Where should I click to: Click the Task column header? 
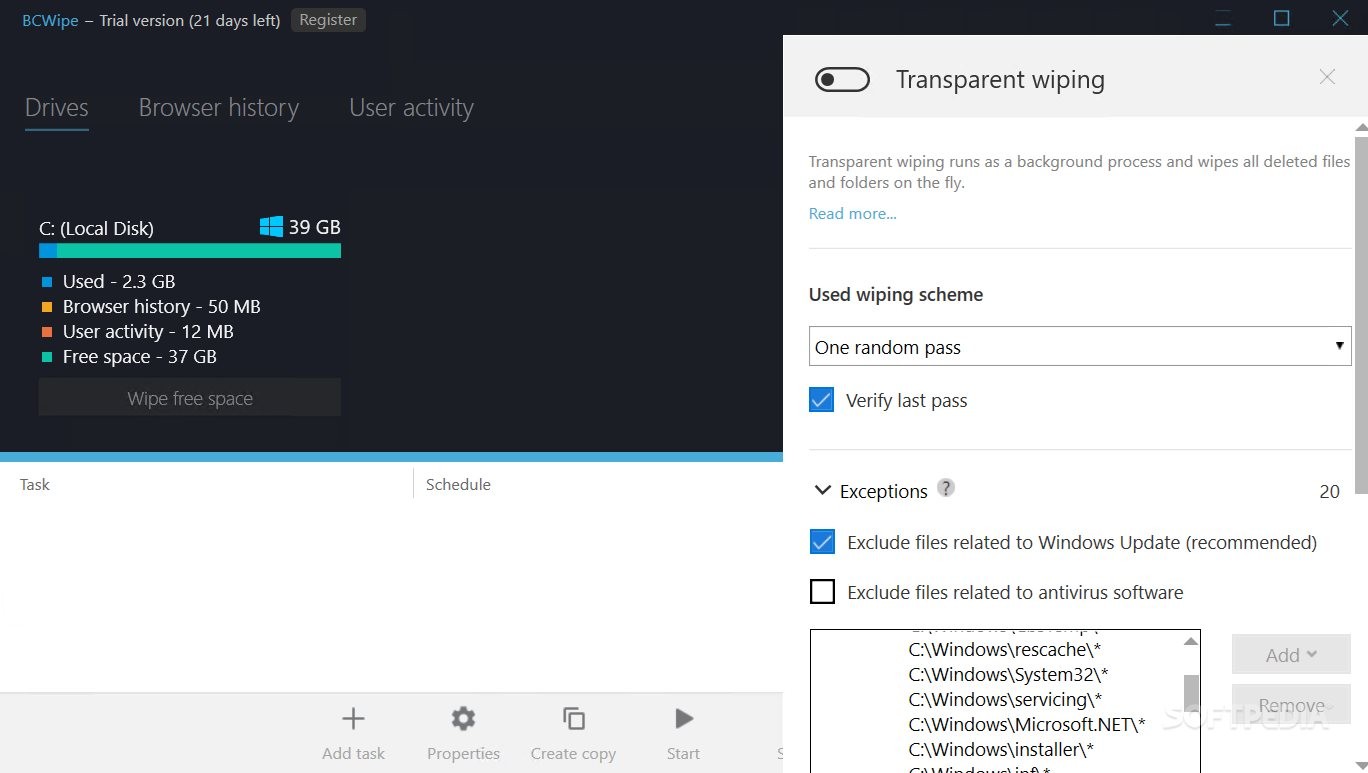[35, 484]
